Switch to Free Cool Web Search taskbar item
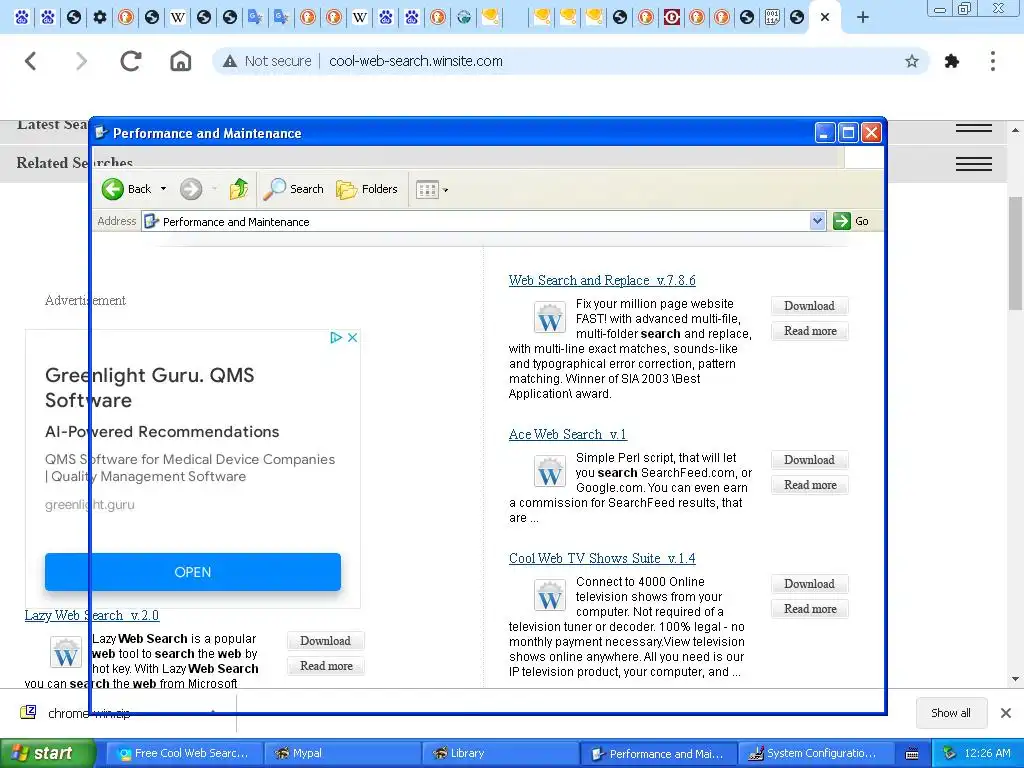The width and height of the screenshot is (1024, 768). click(184, 754)
